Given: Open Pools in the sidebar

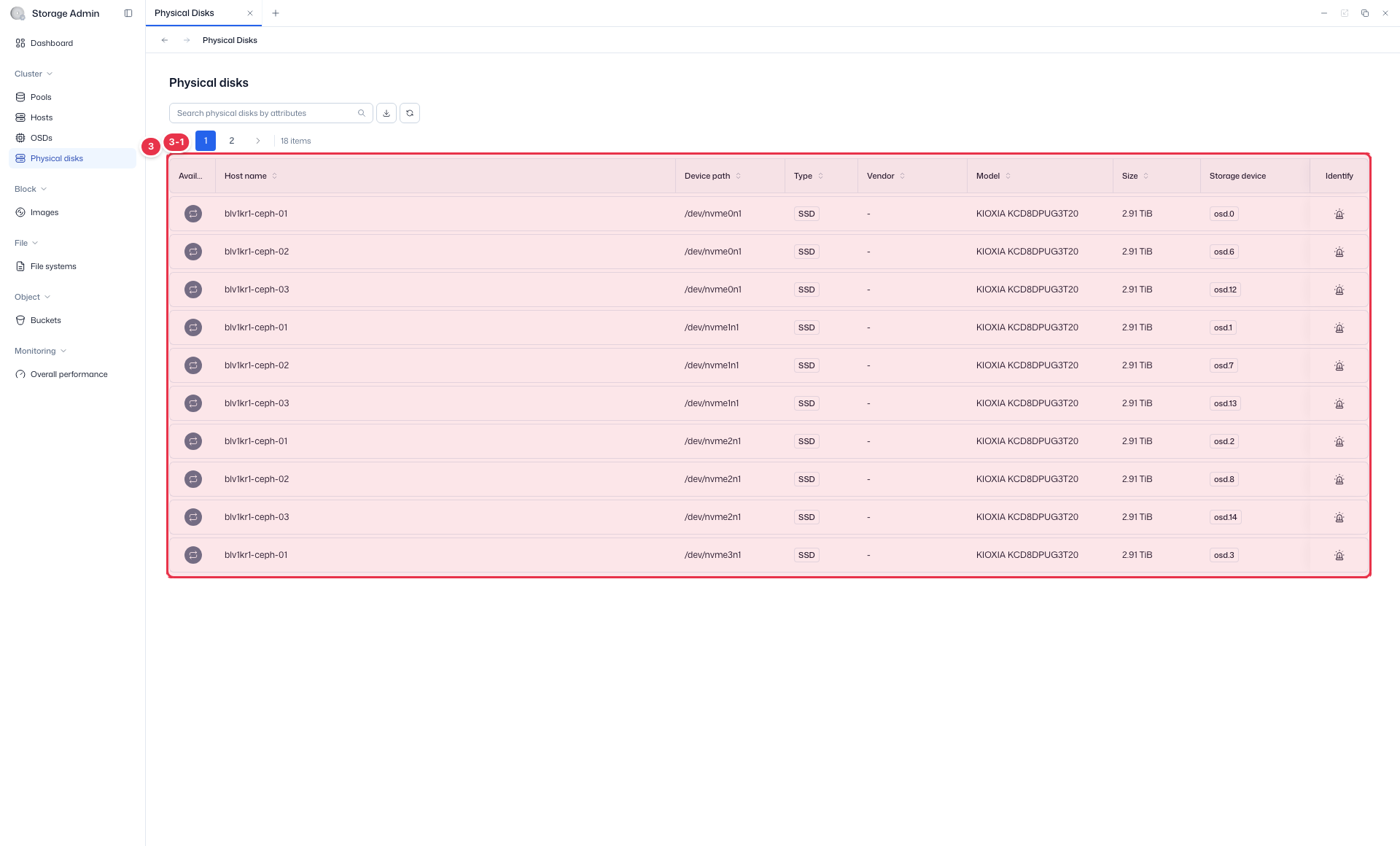Looking at the screenshot, I should [x=72, y=97].
